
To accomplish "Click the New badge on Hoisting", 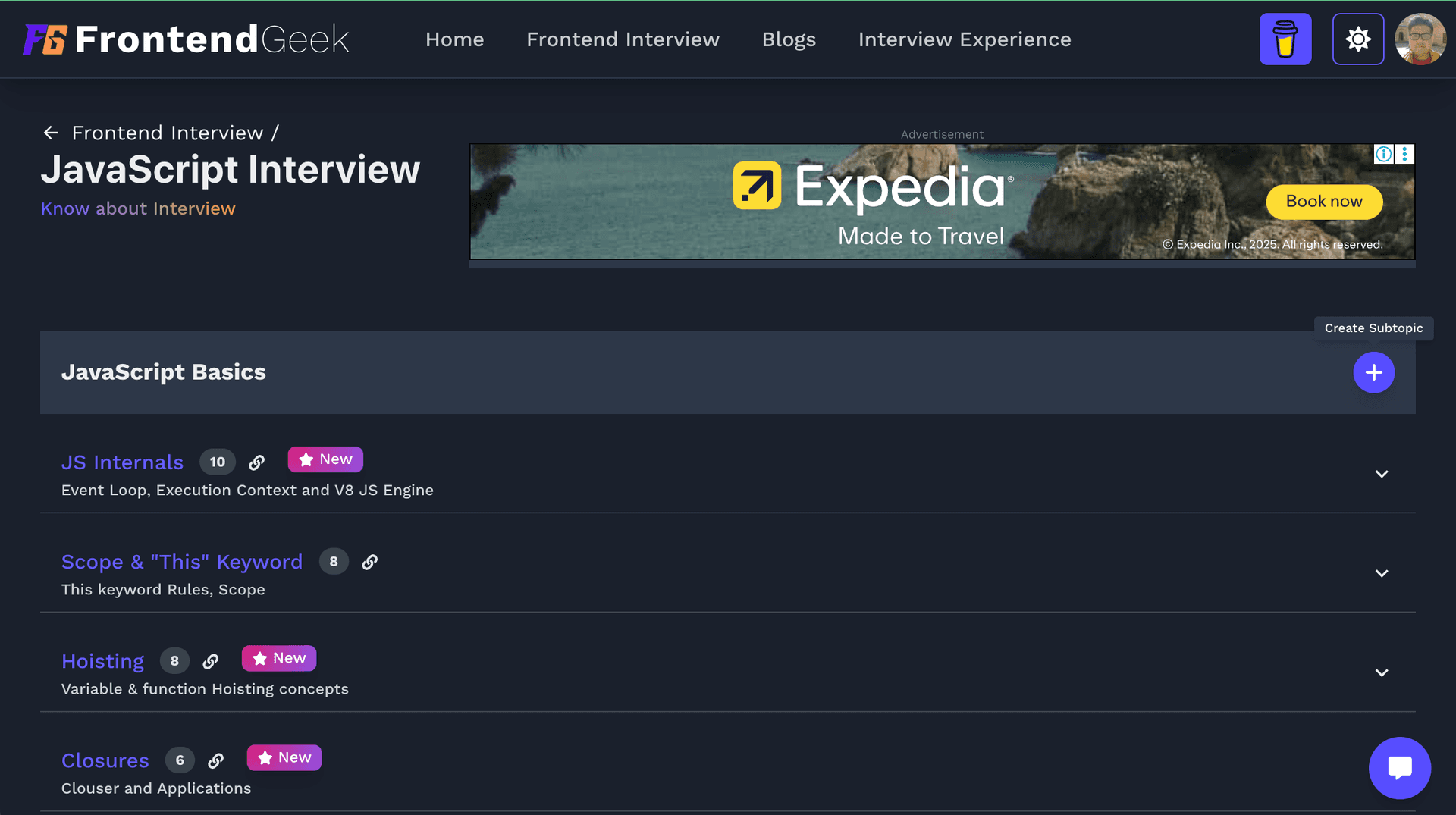I will (278, 658).
